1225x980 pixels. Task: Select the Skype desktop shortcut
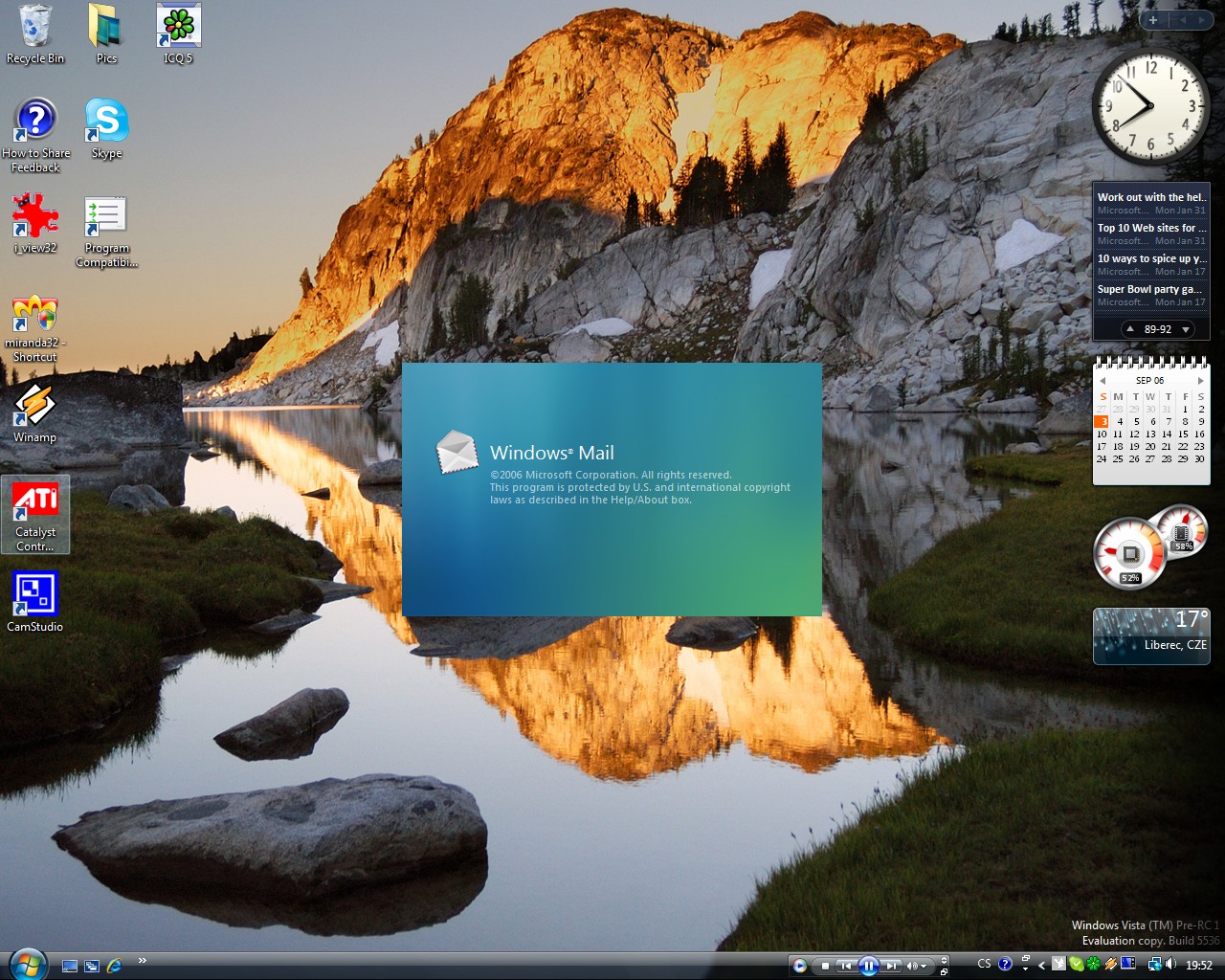click(x=106, y=129)
